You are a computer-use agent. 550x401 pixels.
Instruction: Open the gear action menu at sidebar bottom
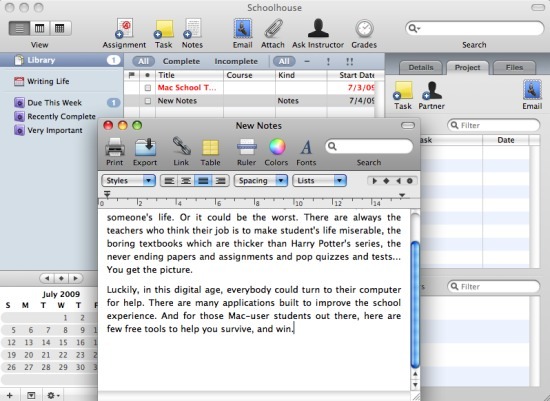53,395
